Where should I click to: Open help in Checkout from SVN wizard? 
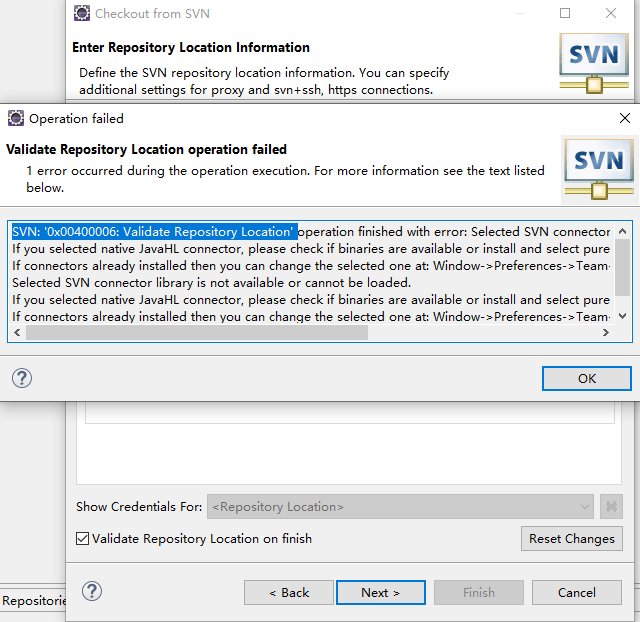[x=92, y=591]
